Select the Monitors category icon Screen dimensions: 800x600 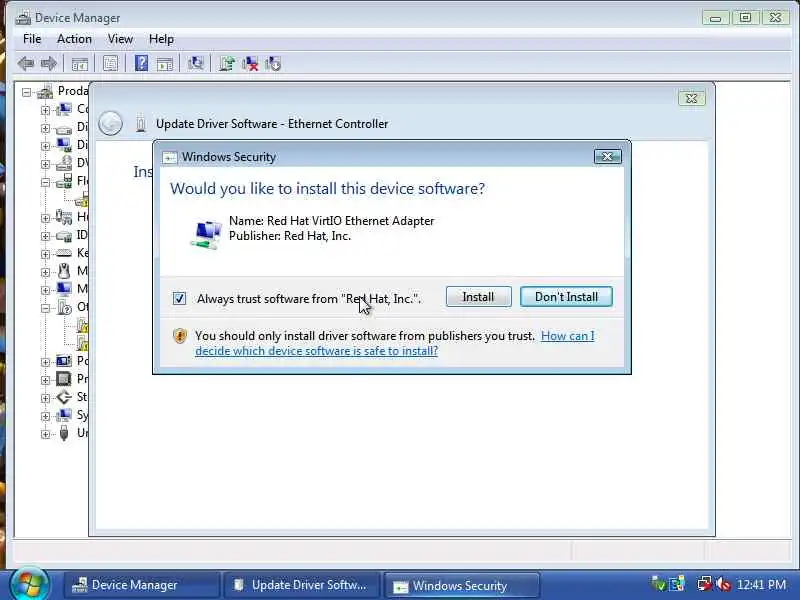click(64, 289)
